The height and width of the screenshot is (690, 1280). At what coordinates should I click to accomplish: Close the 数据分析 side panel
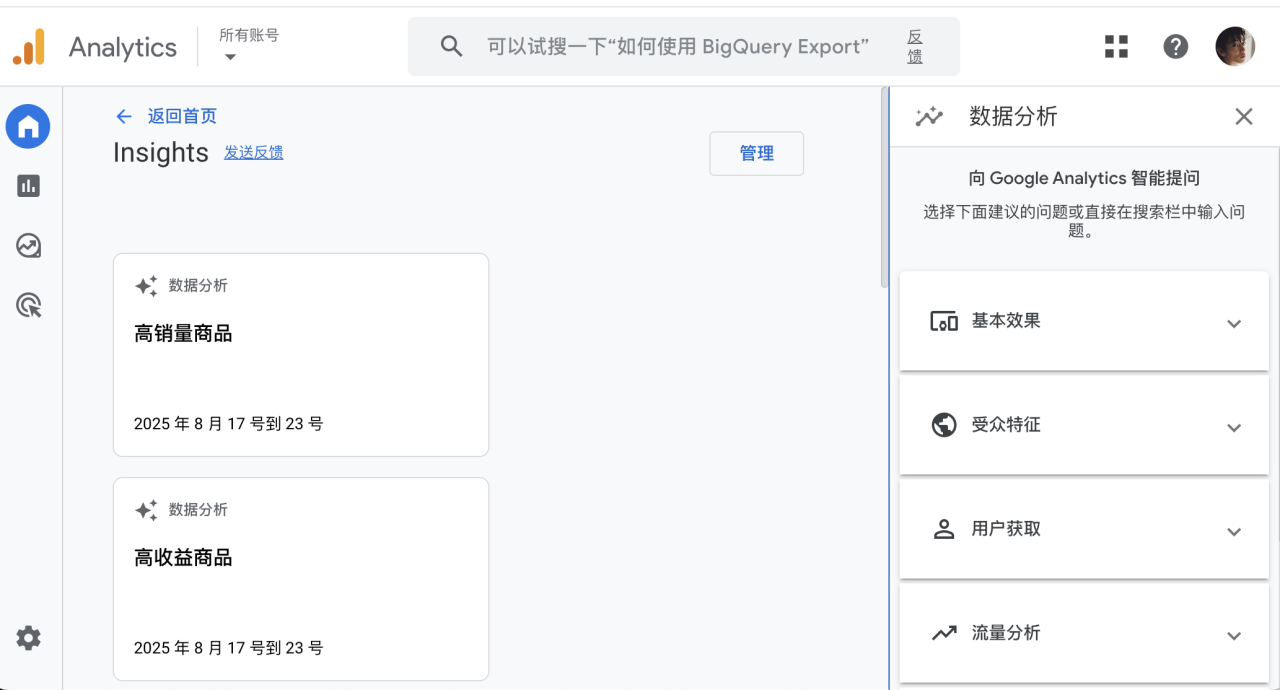coord(1243,117)
